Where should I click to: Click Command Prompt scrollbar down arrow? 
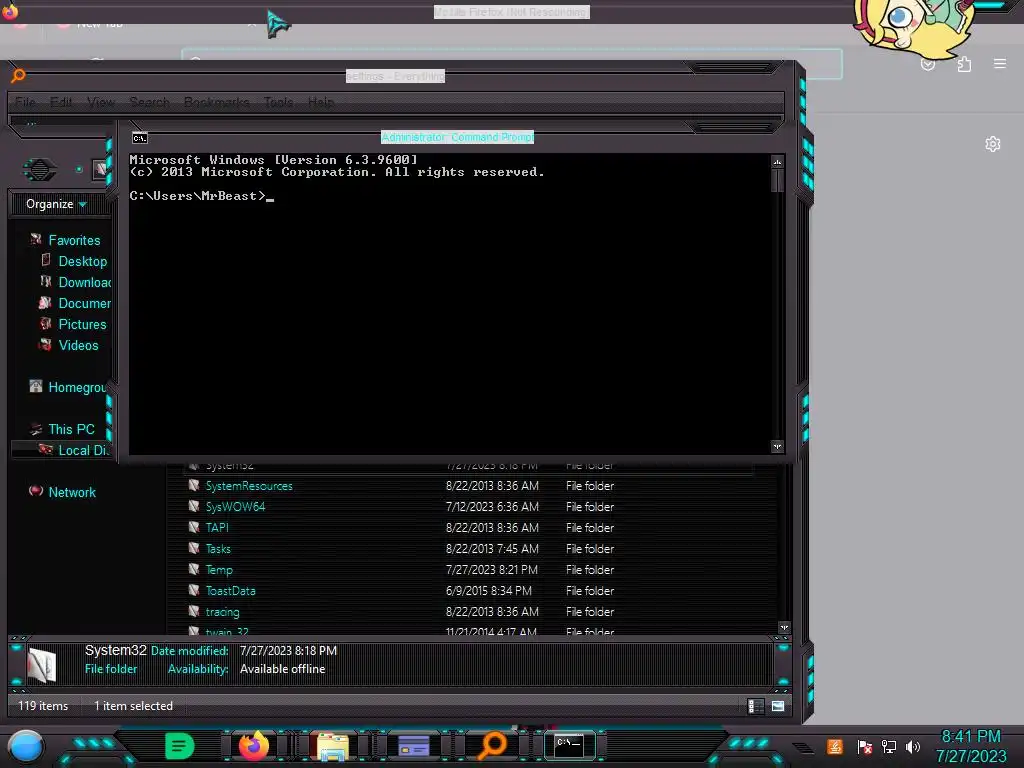click(x=777, y=447)
